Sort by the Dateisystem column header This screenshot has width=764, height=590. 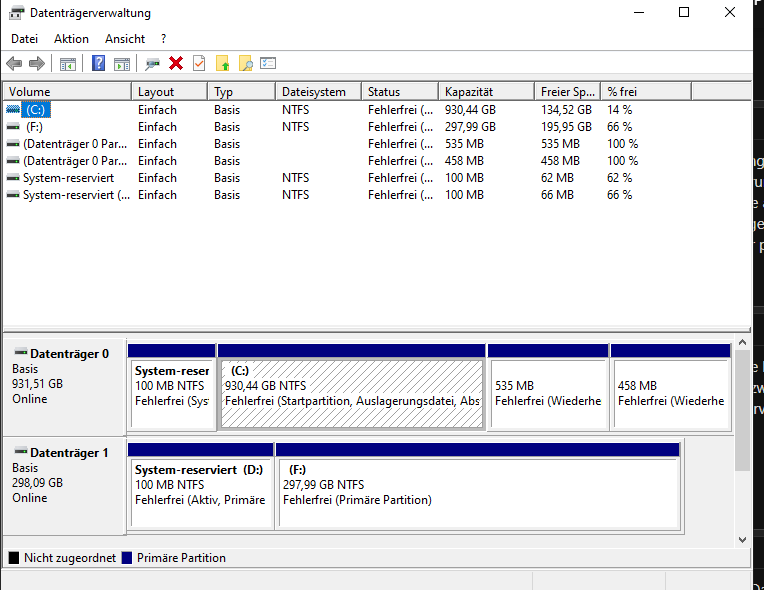tap(319, 92)
